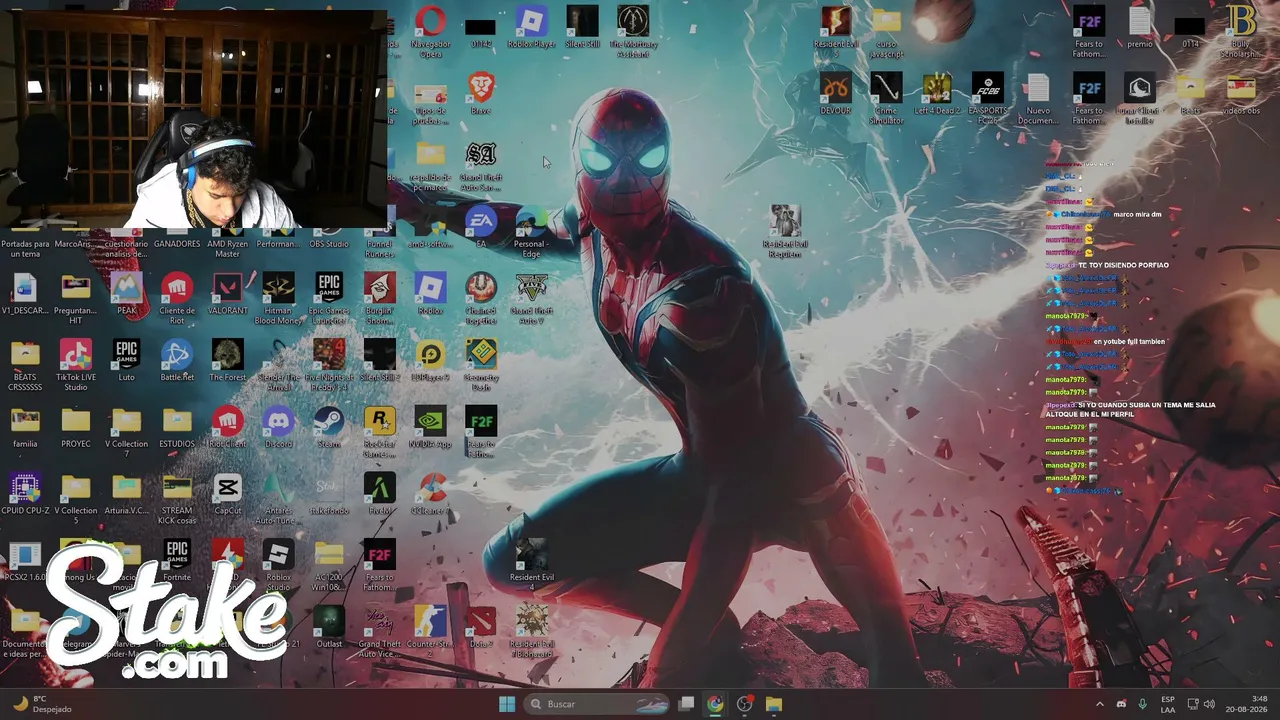Select the Counter-Strike 2 icon
1280x720 pixels.
click(430, 632)
